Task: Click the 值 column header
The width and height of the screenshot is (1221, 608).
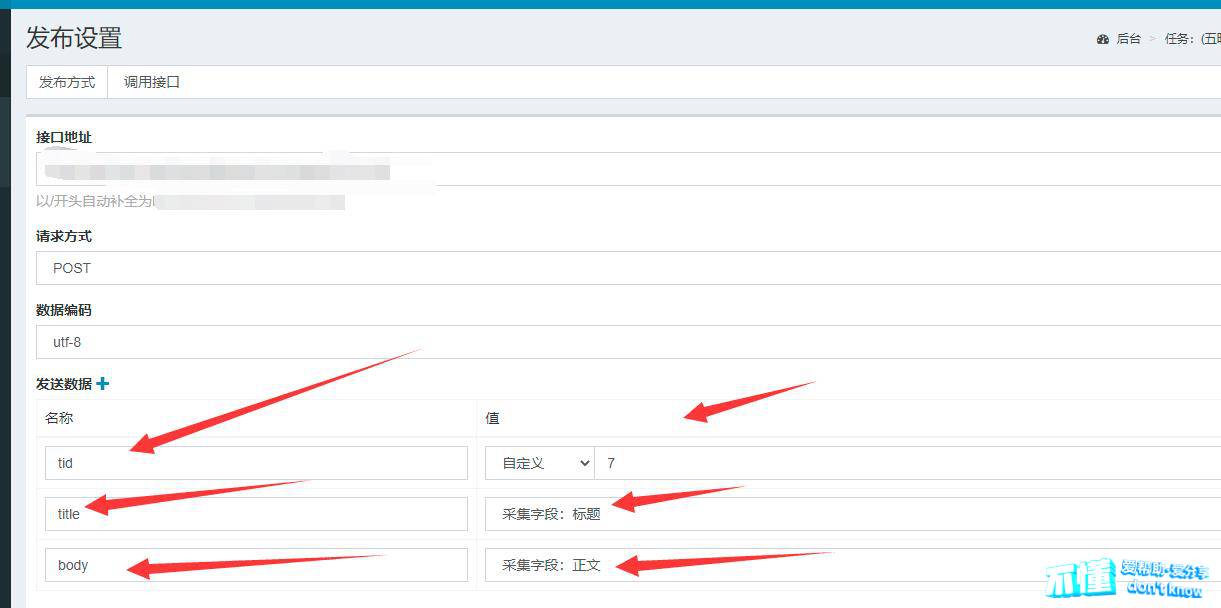Action: [x=492, y=418]
